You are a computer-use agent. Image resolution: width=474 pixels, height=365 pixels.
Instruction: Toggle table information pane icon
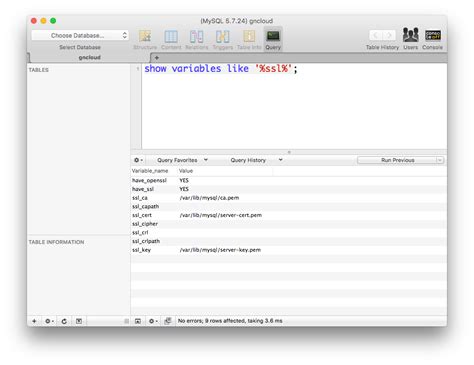pos(79,321)
